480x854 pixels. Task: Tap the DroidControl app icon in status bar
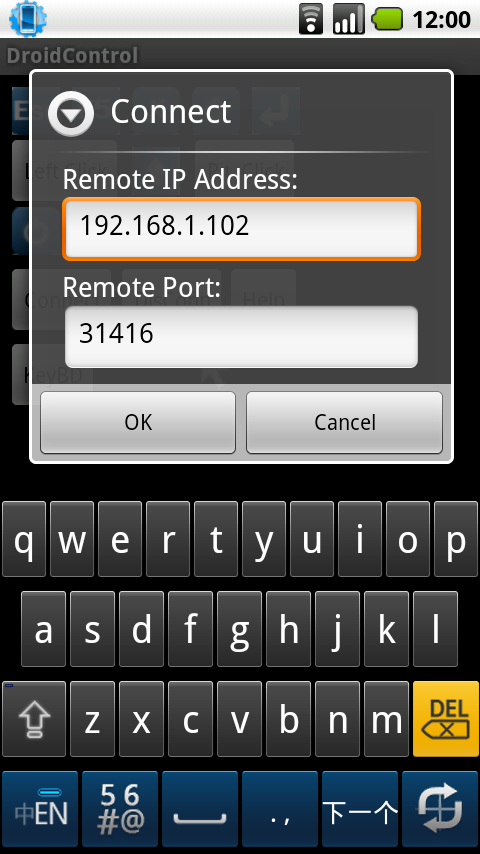click(28, 19)
